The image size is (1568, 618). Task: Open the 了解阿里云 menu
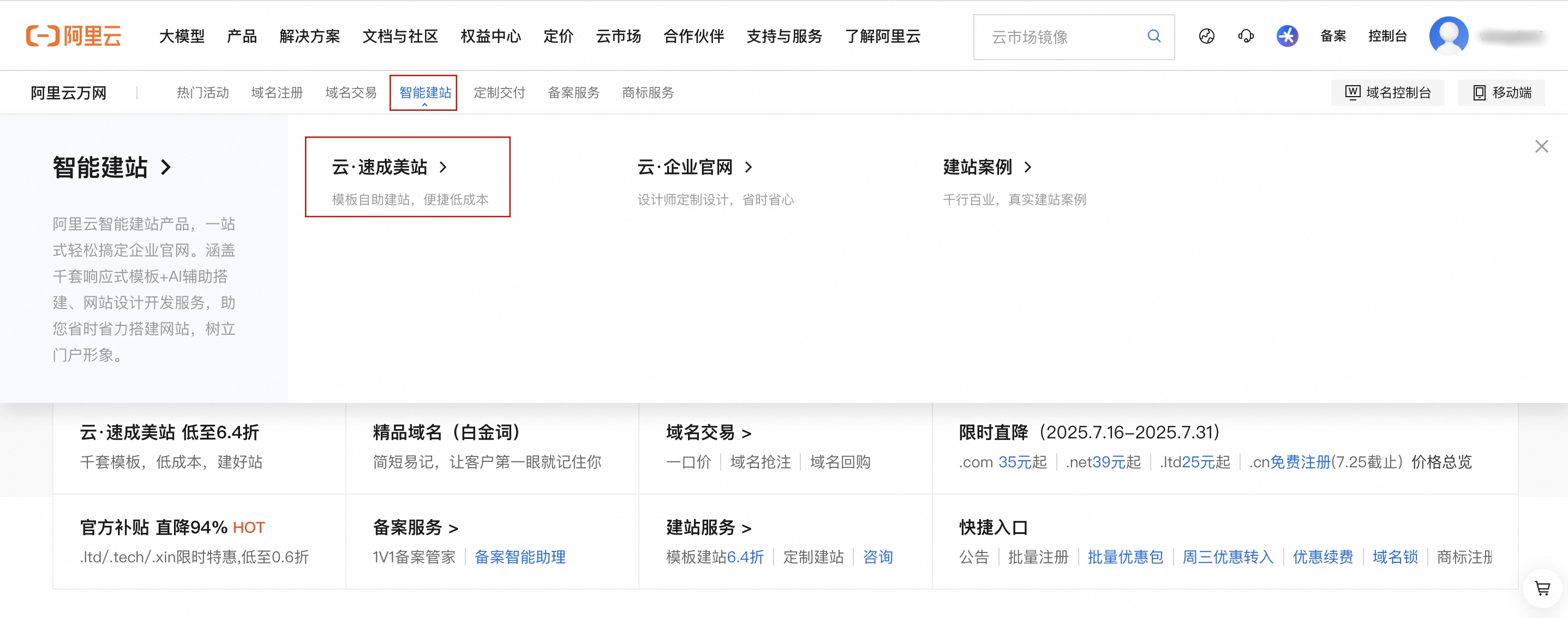click(883, 37)
